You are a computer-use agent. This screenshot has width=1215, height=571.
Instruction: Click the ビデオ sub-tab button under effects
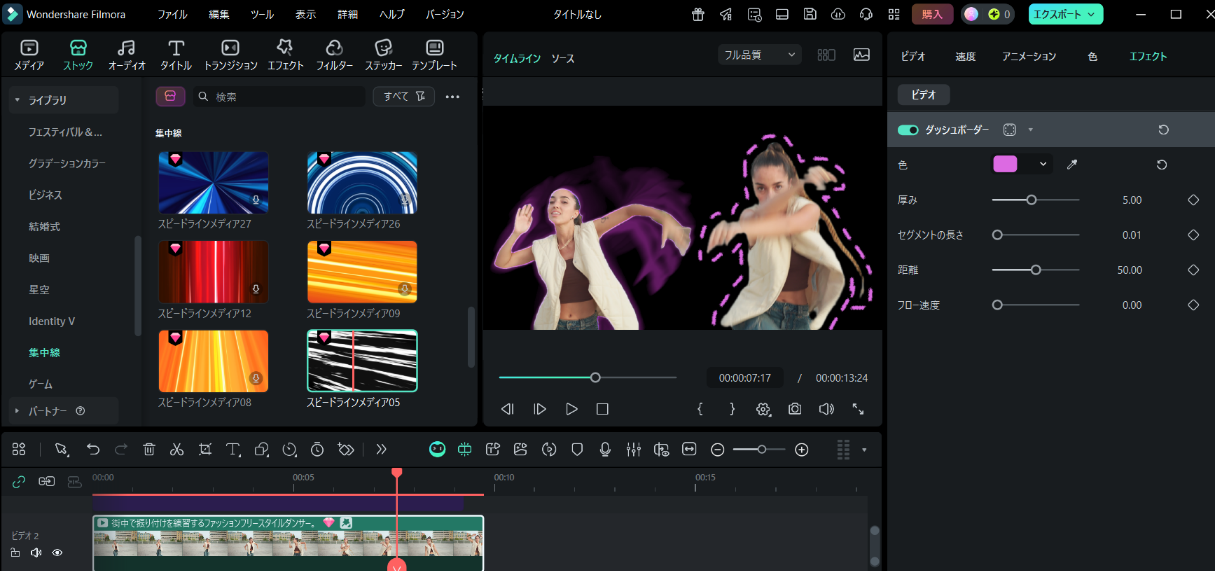(x=923, y=95)
